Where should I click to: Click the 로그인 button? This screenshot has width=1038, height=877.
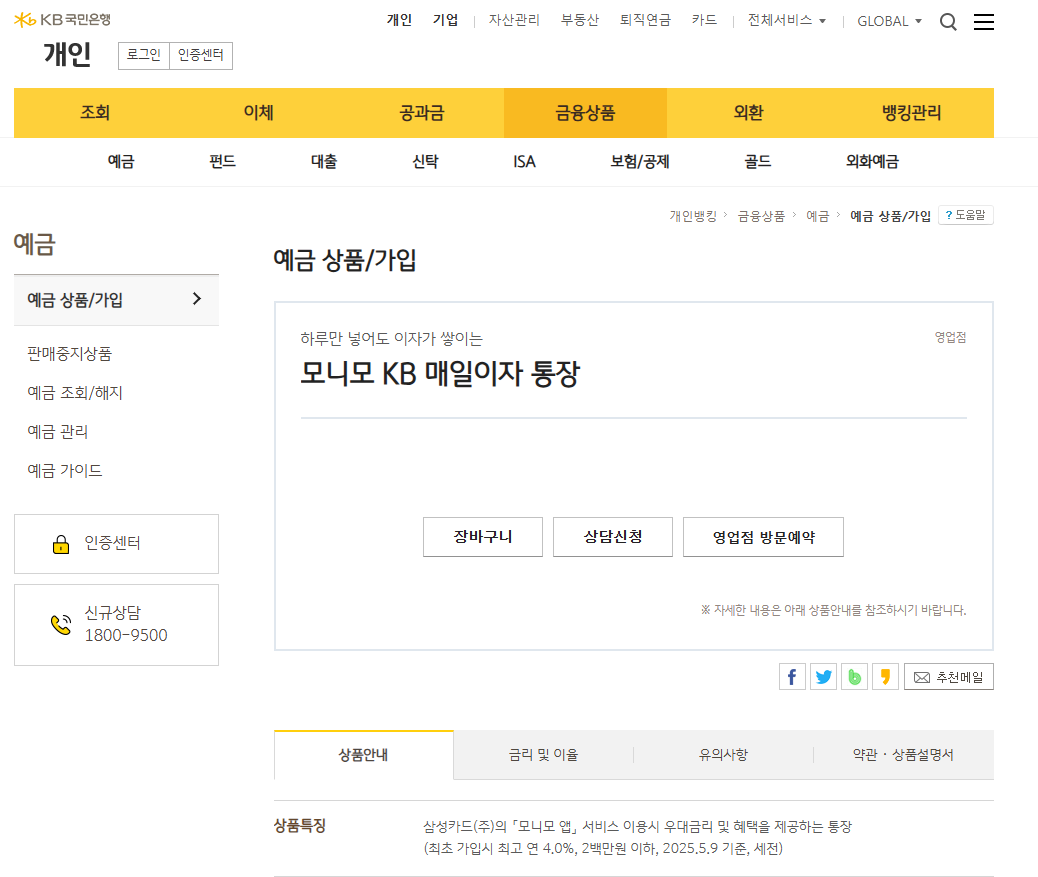[144, 56]
